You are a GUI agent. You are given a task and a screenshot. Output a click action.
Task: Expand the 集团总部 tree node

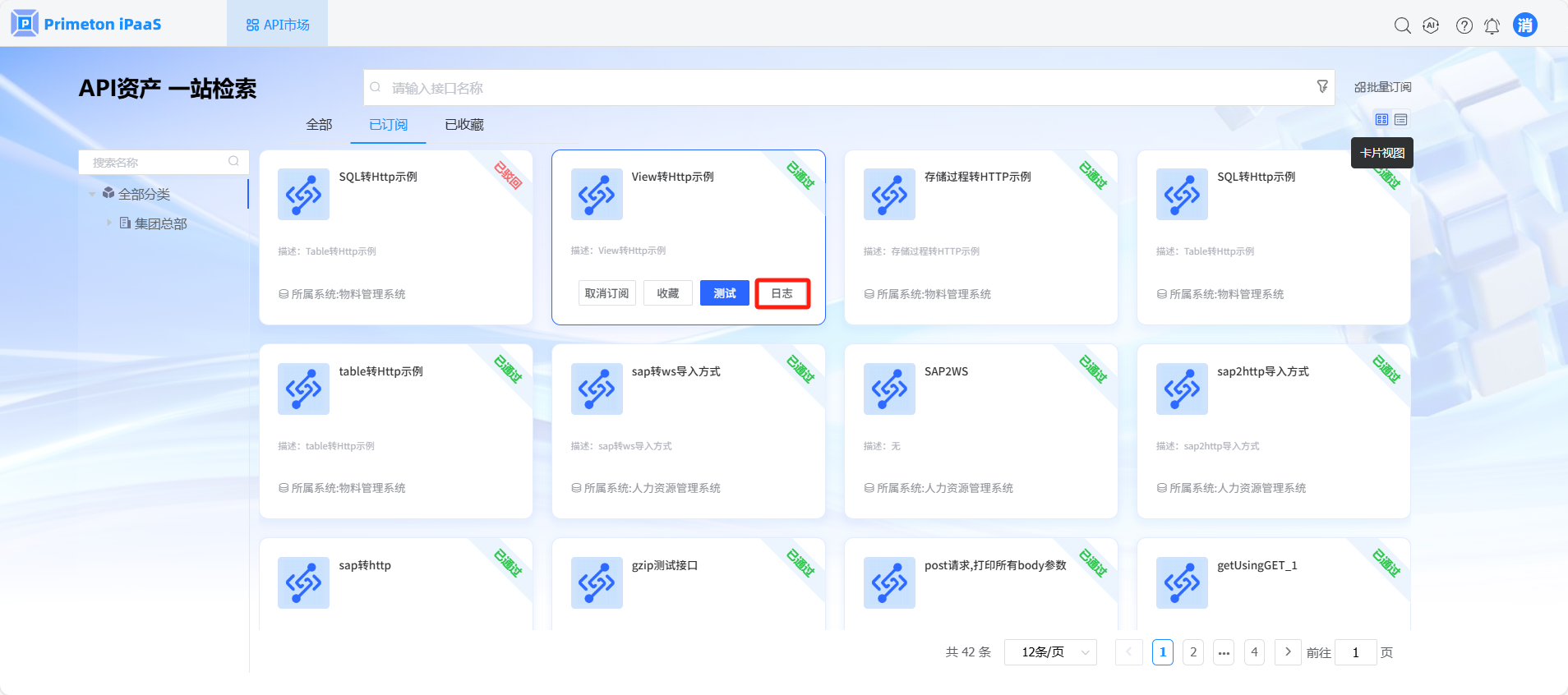pos(108,223)
